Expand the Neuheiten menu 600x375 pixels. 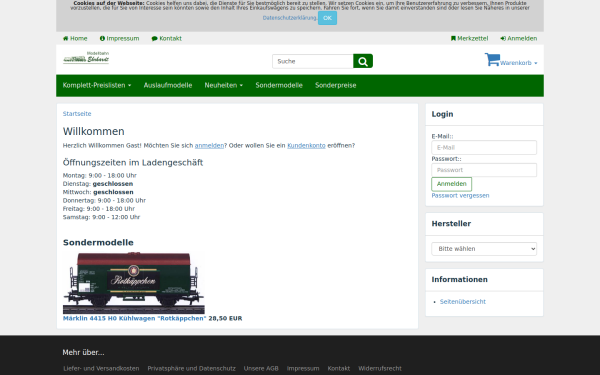pos(223,85)
